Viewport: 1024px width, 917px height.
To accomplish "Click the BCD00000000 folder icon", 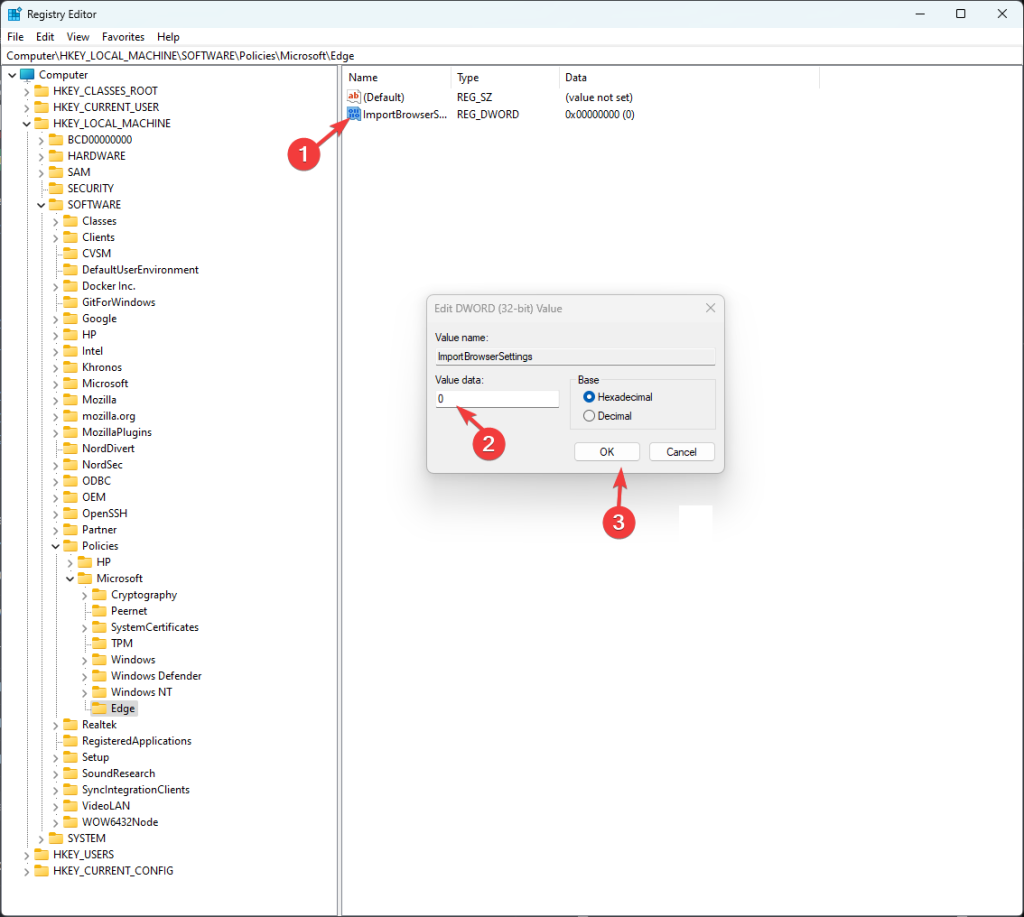I will point(56,140).
